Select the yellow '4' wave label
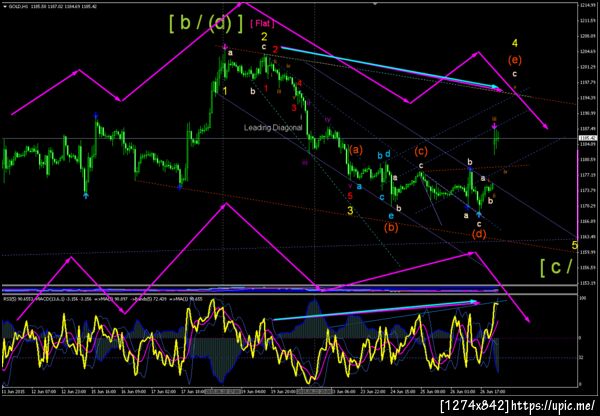The height and width of the screenshot is (416, 600). tap(515, 43)
